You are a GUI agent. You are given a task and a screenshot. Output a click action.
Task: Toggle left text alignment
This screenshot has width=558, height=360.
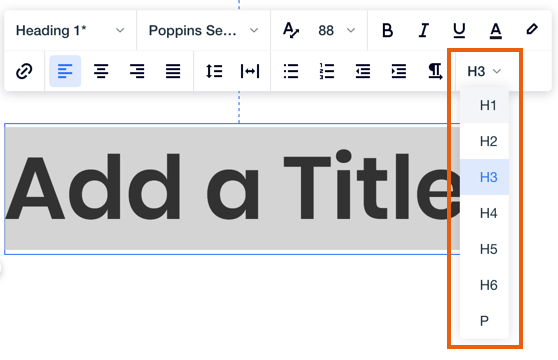(65, 71)
